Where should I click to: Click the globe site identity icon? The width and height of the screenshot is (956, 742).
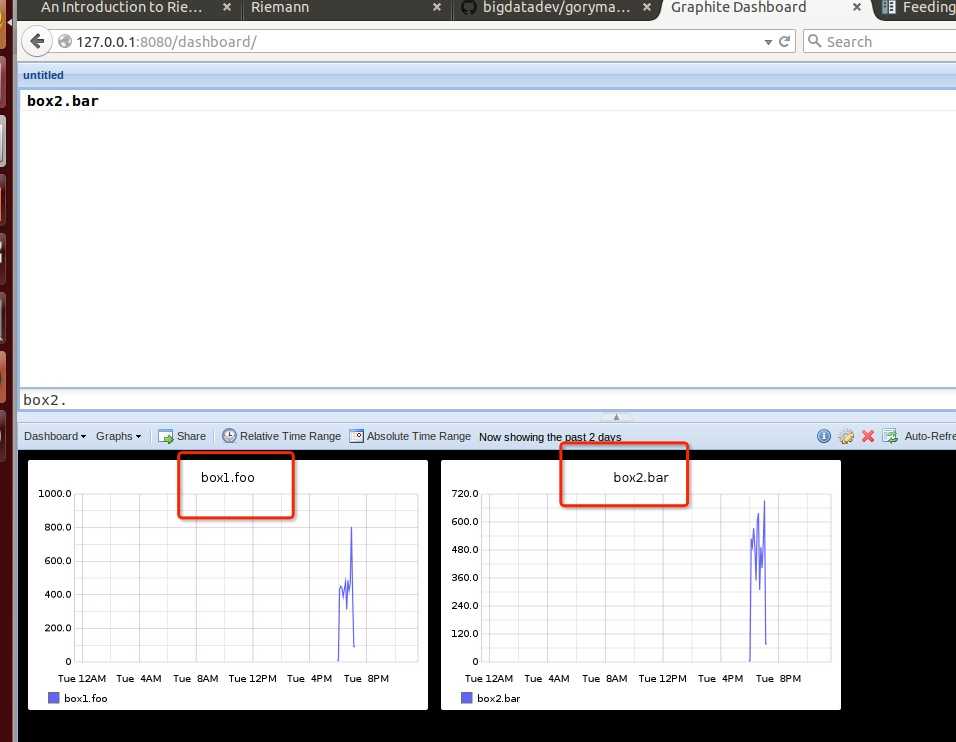click(65, 41)
